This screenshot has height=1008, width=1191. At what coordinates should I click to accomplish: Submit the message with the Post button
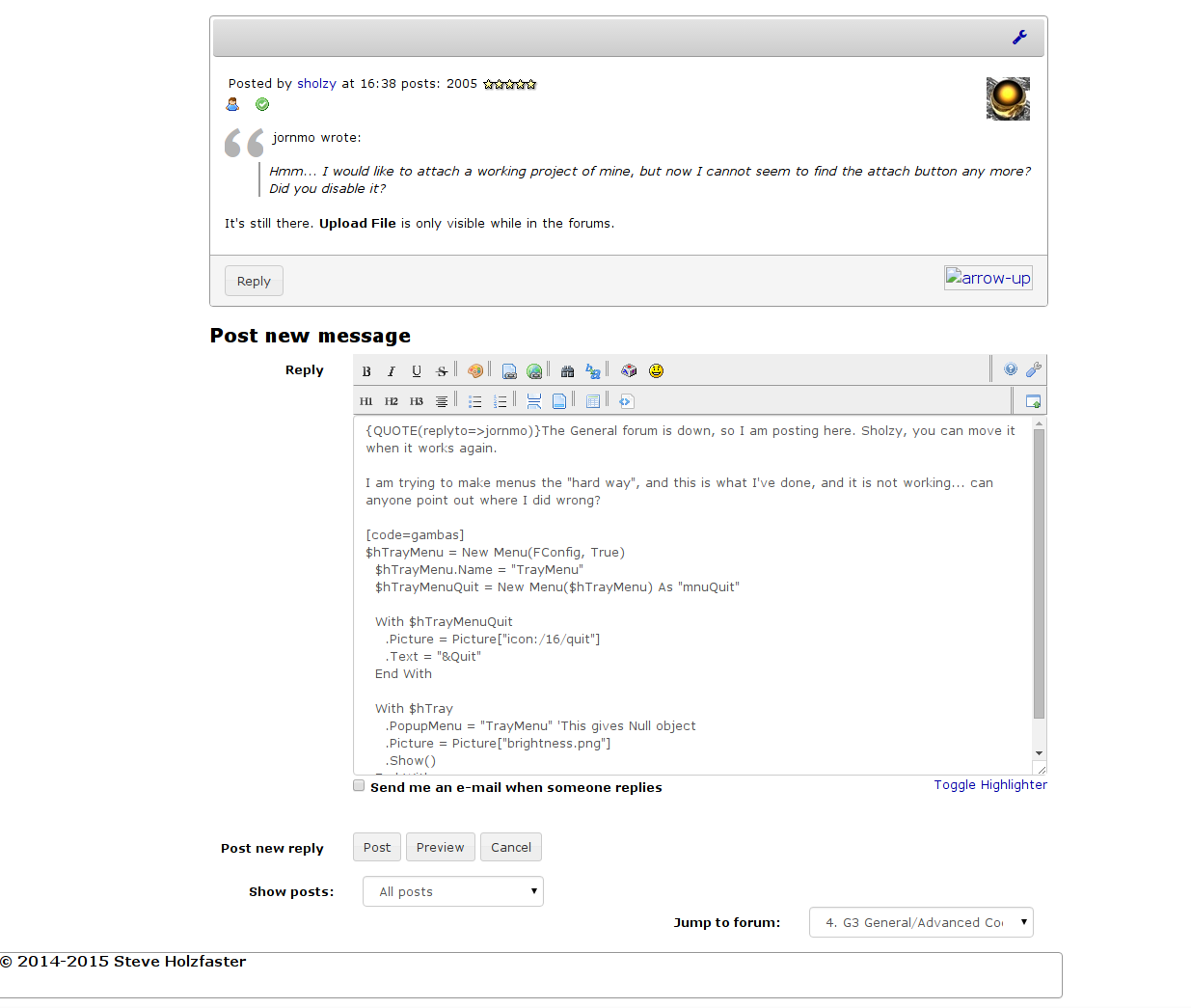pyautogui.click(x=377, y=847)
